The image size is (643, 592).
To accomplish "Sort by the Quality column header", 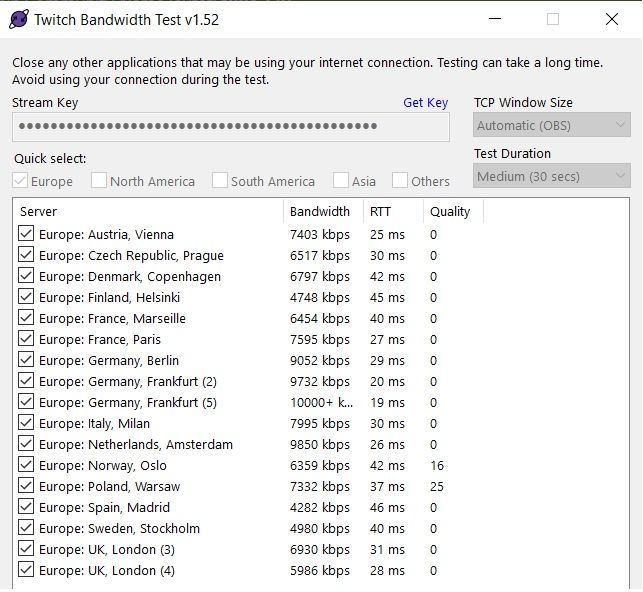I will pyautogui.click(x=454, y=212).
